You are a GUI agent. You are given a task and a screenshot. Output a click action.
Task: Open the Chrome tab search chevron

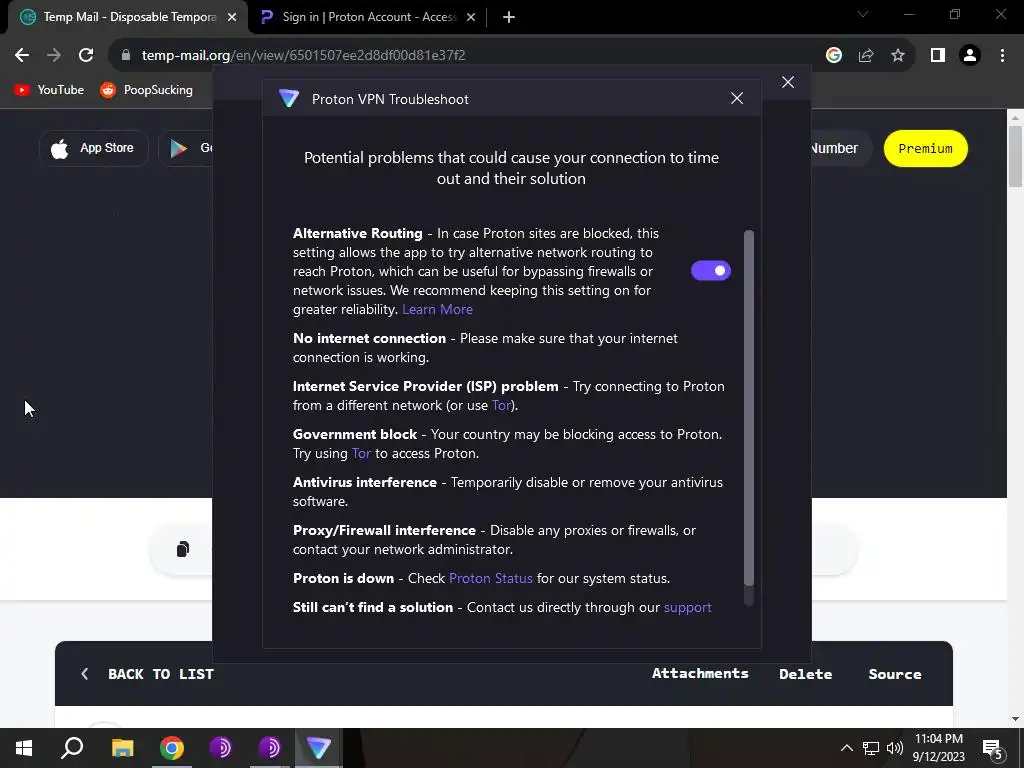point(863,14)
